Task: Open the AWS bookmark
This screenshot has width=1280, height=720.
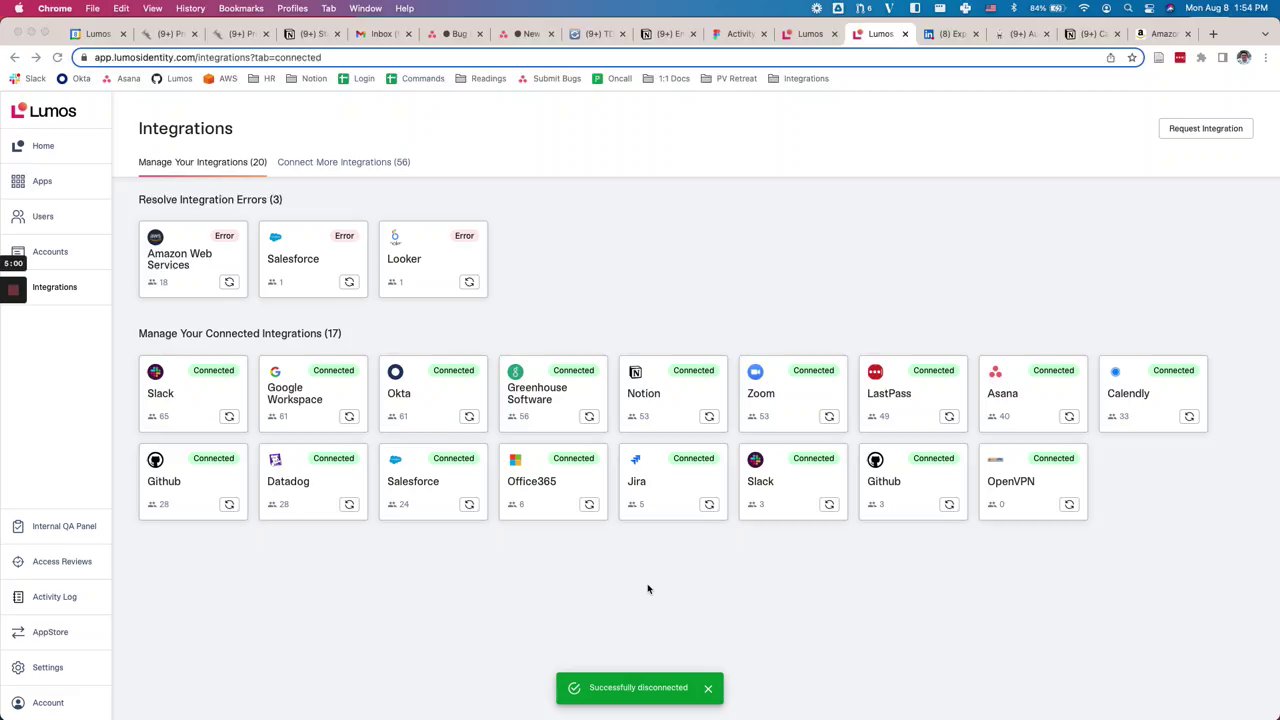Action: pos(221,78)
